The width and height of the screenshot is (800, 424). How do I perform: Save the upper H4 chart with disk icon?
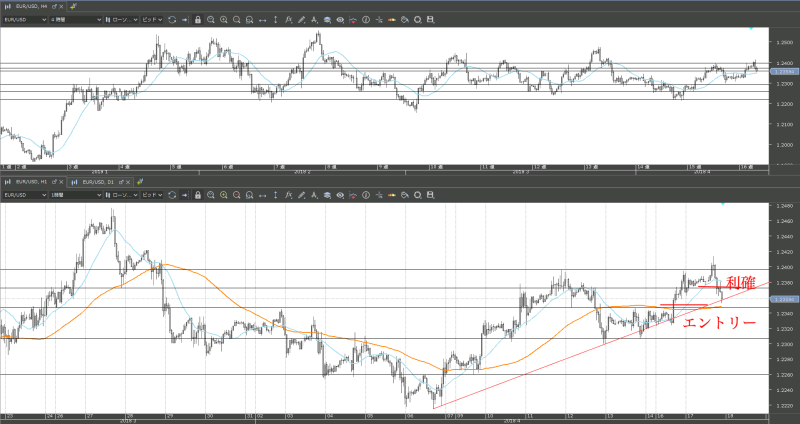coord(430,20)
